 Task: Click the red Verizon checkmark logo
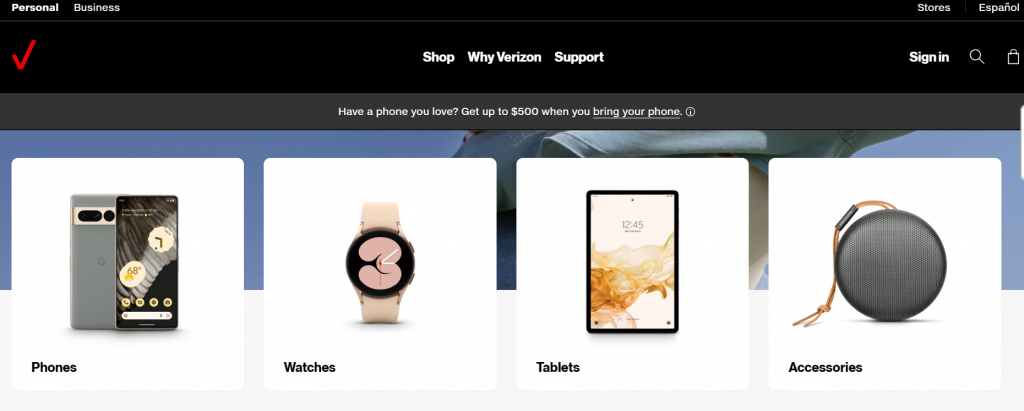point(24,54)
